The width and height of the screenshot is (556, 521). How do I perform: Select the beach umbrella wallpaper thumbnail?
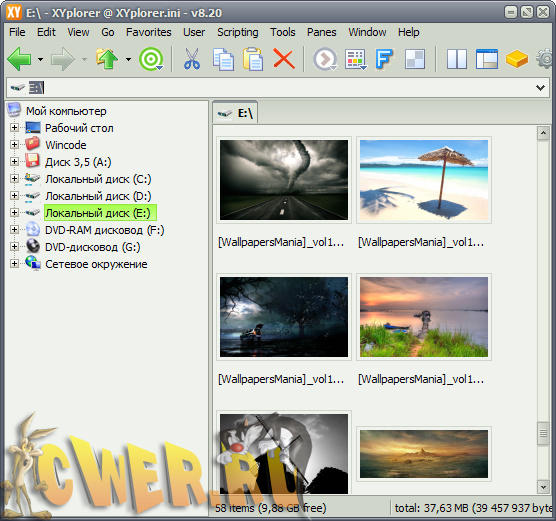(424, 180)
